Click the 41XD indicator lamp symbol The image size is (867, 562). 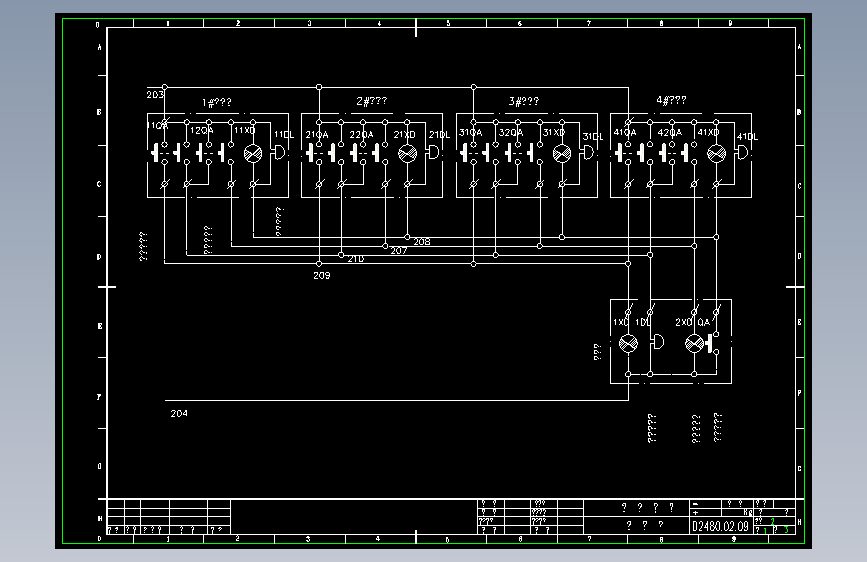coord(716,153)
